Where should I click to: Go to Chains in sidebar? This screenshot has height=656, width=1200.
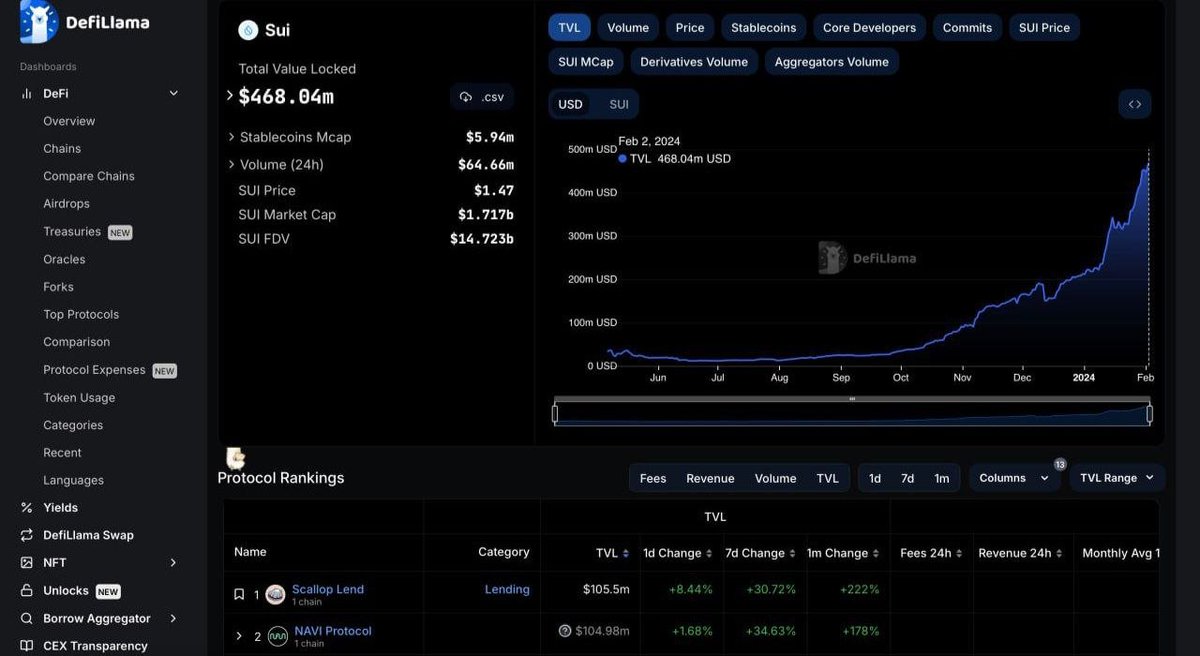coord(62,148)
